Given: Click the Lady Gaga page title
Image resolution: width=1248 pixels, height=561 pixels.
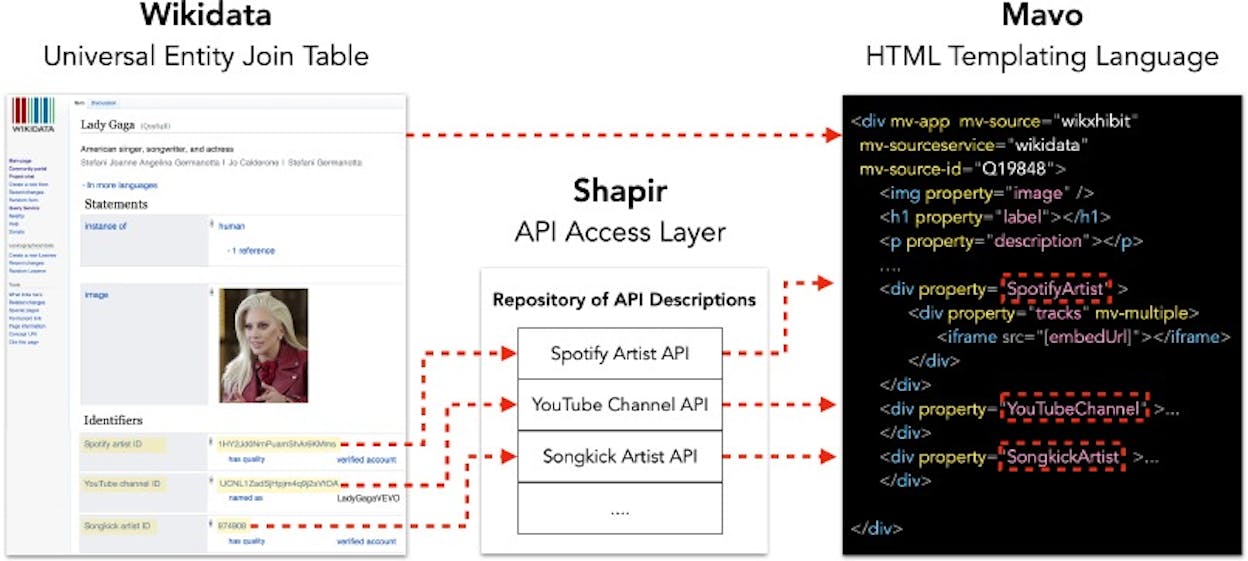Looking at the screenshot, I should click(x=108, y=126).
